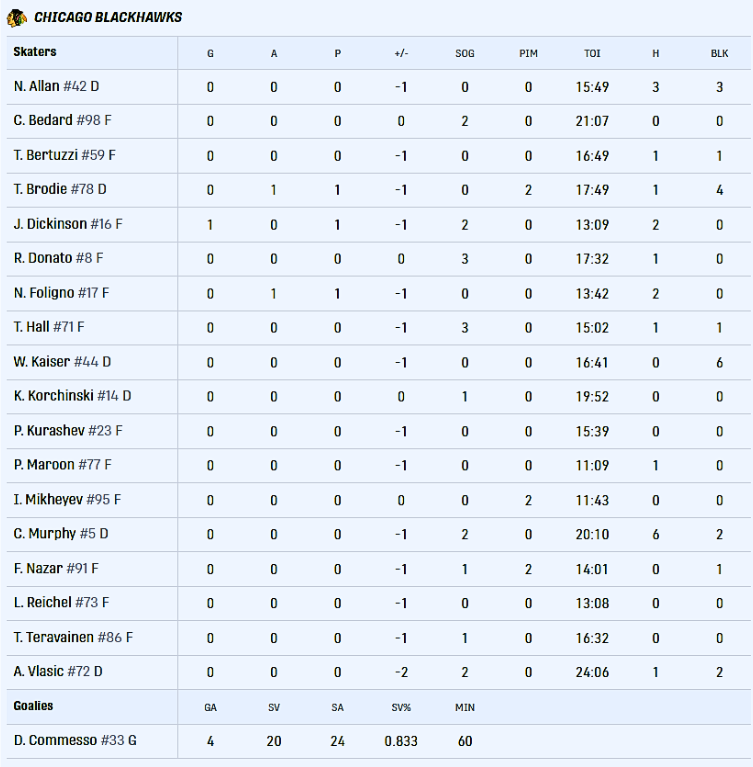
Task: Sort skaters by SOG column header
Action: [465, 53]
